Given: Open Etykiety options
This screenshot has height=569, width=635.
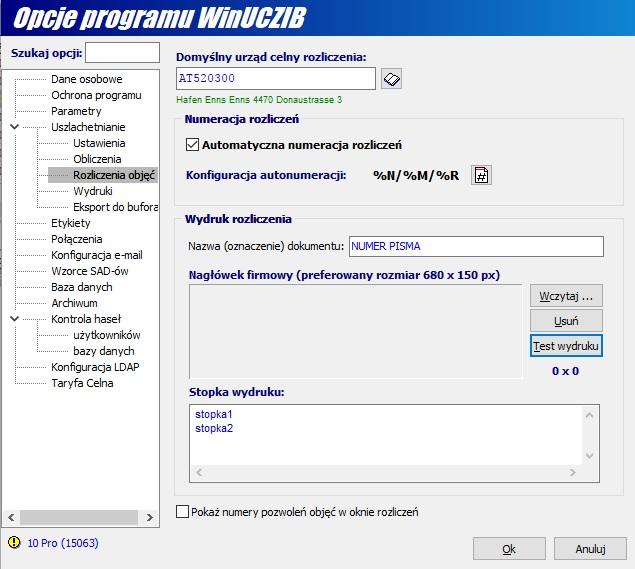Looking at the screenshot, I should coord(71,223).
